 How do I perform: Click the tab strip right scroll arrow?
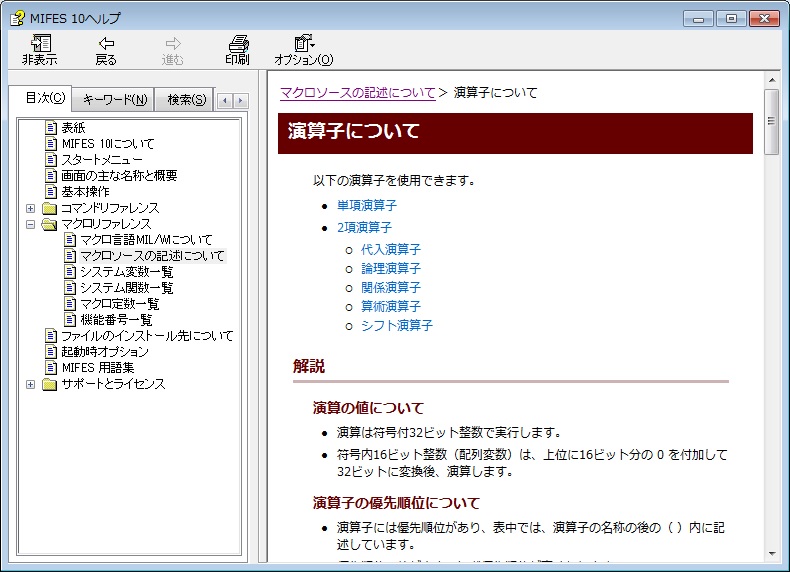241,100
